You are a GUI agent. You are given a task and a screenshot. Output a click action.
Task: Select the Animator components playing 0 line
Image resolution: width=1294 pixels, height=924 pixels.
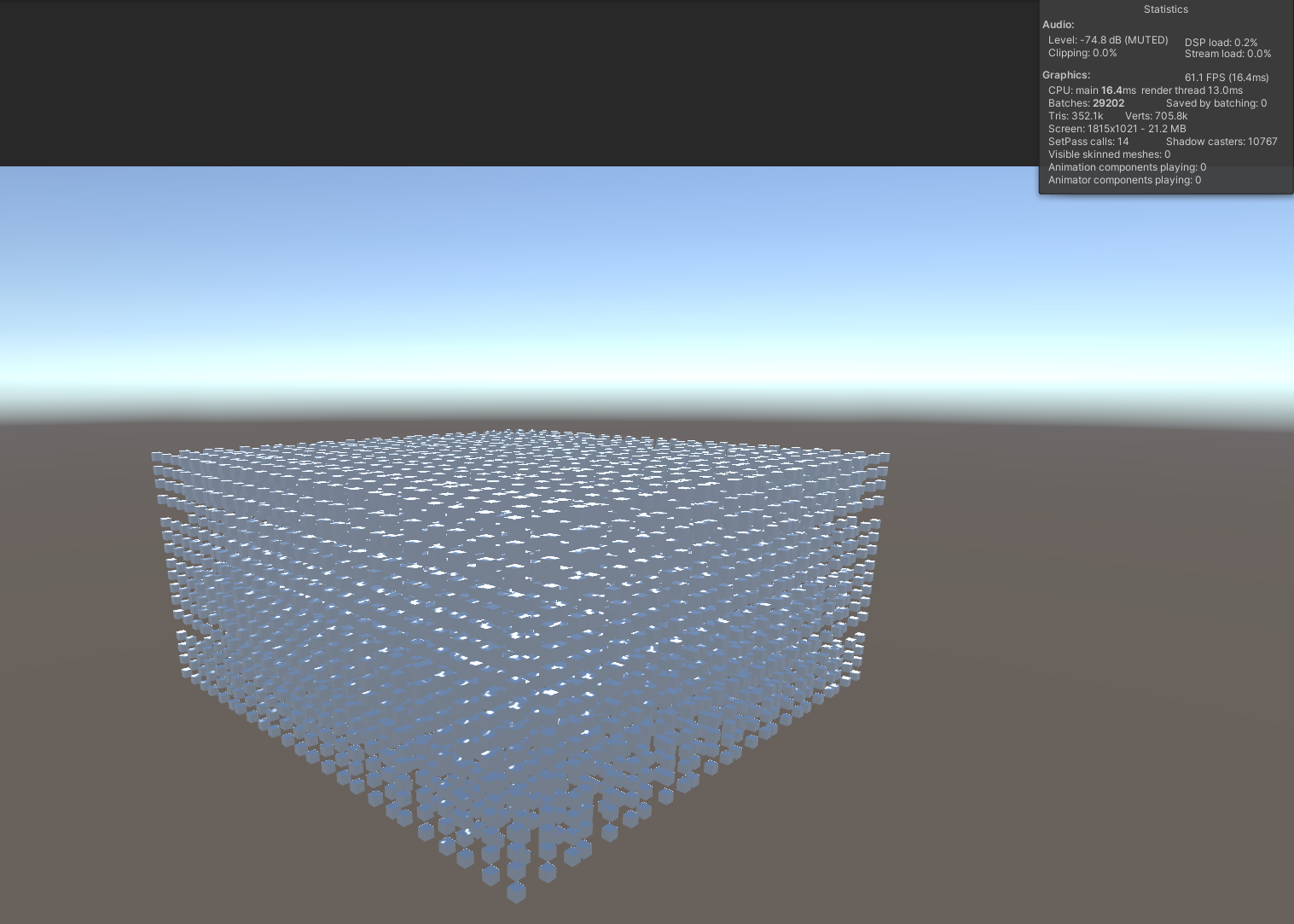[x=1124, y=180]
